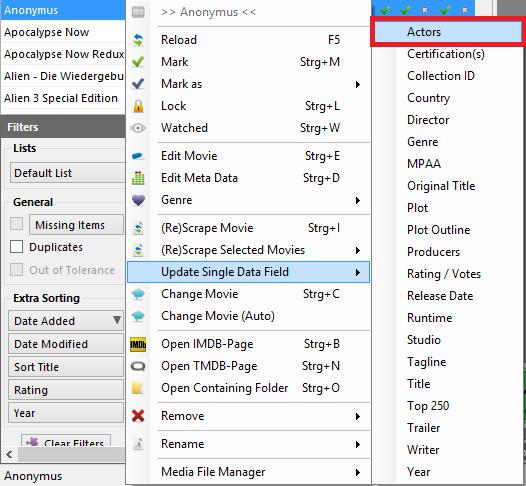Click the Clear Filters button
526x486 pixels.
pyautogui.click(x=66, y=441)
